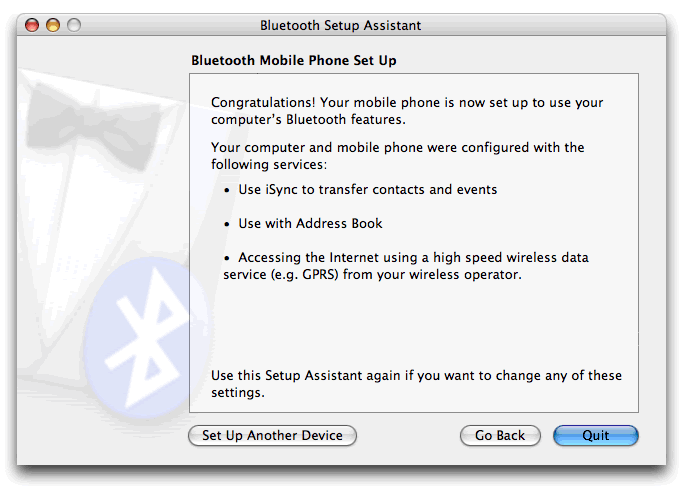
Task: Click the Use this Setup Assistant again note
Action: click(x=416, y=384)
